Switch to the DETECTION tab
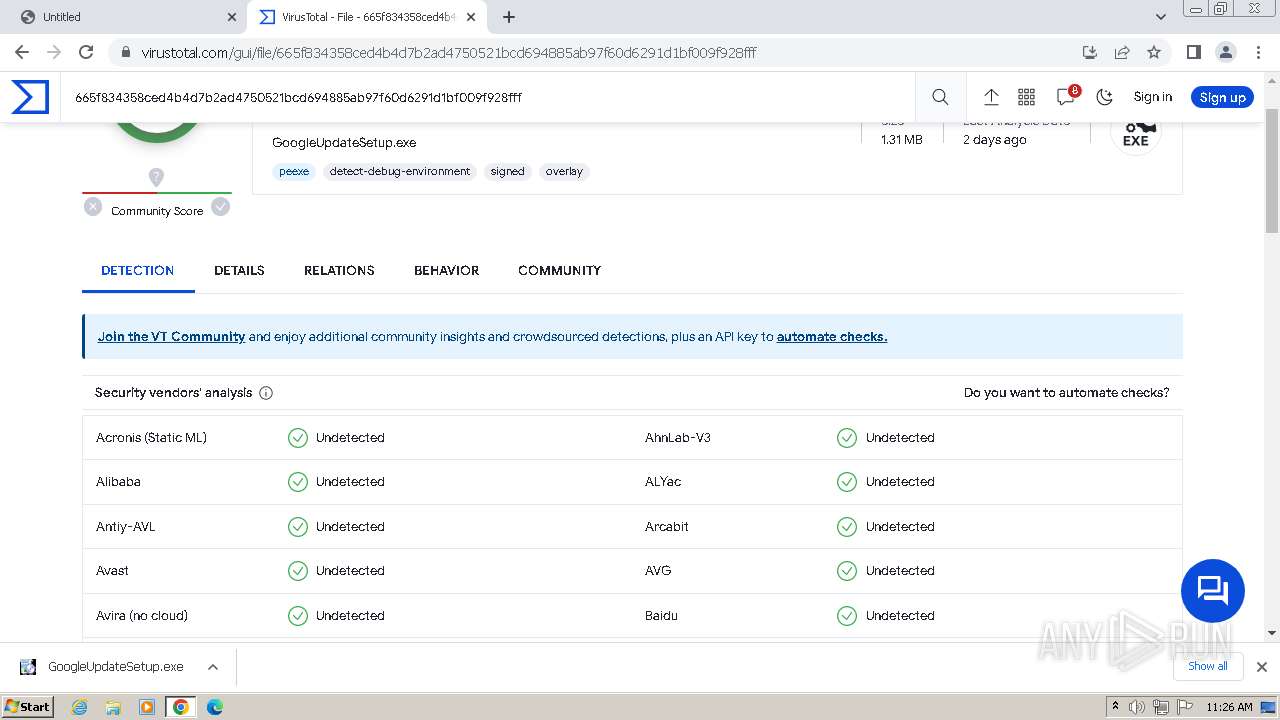 tap(138, 270)
